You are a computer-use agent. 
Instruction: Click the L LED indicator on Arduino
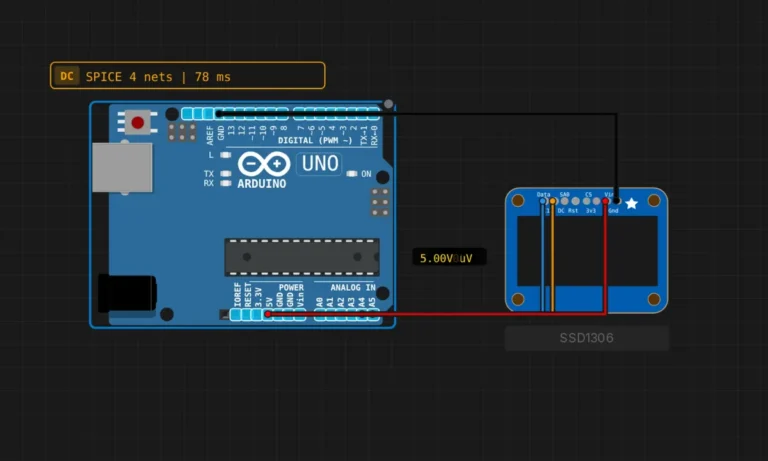[x=225, y=155]
